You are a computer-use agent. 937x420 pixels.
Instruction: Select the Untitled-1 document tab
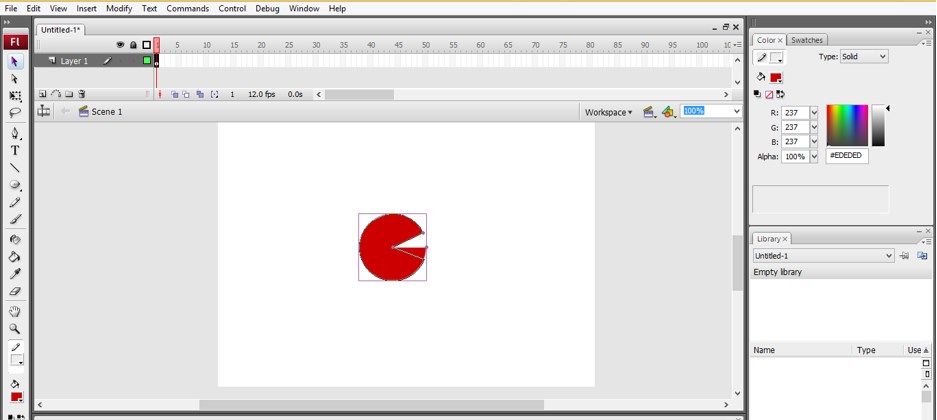pyautogui.click(x=60, y=30)
